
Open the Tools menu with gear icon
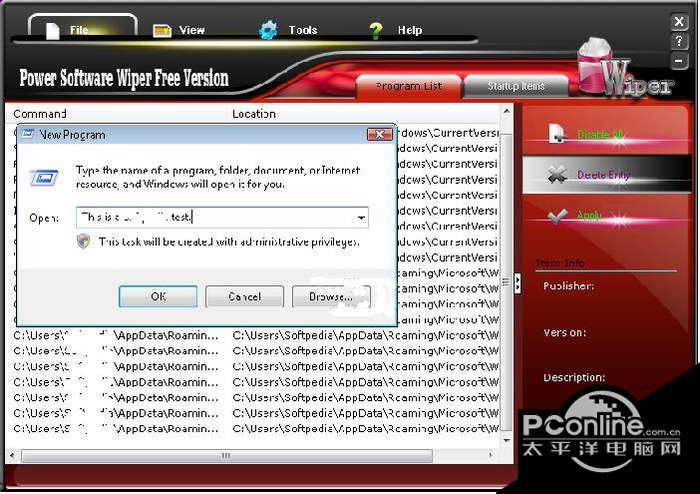[x=288, y=30]
